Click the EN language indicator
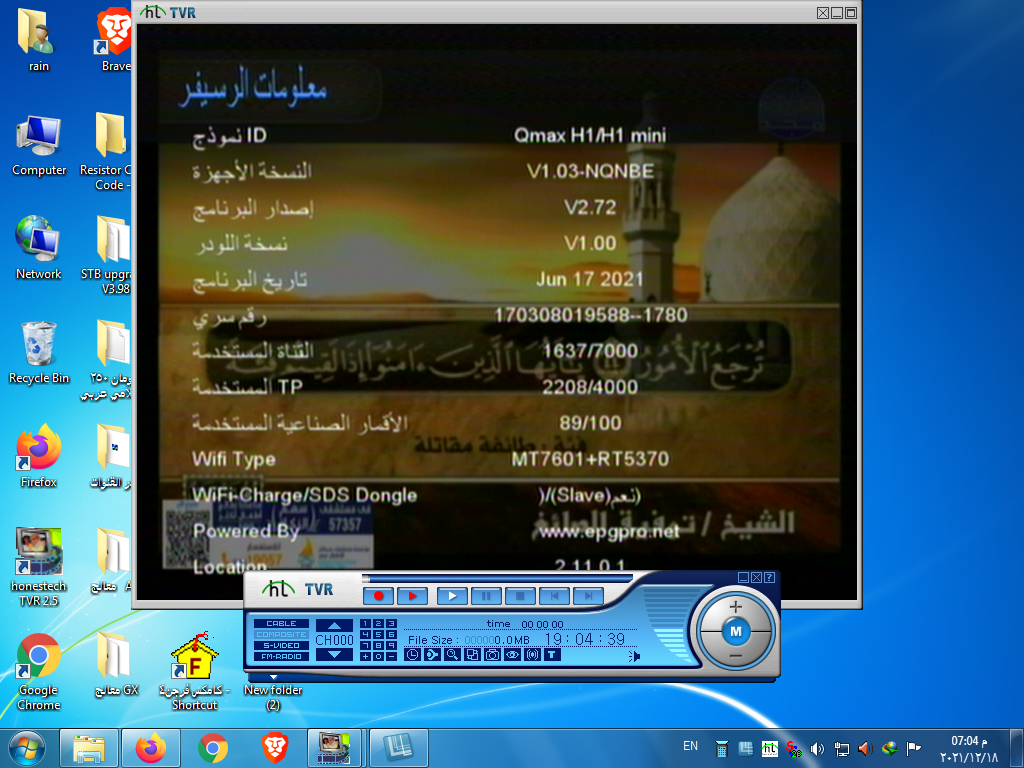The height and width of the screenshot is (768, 1024). [x=690, y=746]
